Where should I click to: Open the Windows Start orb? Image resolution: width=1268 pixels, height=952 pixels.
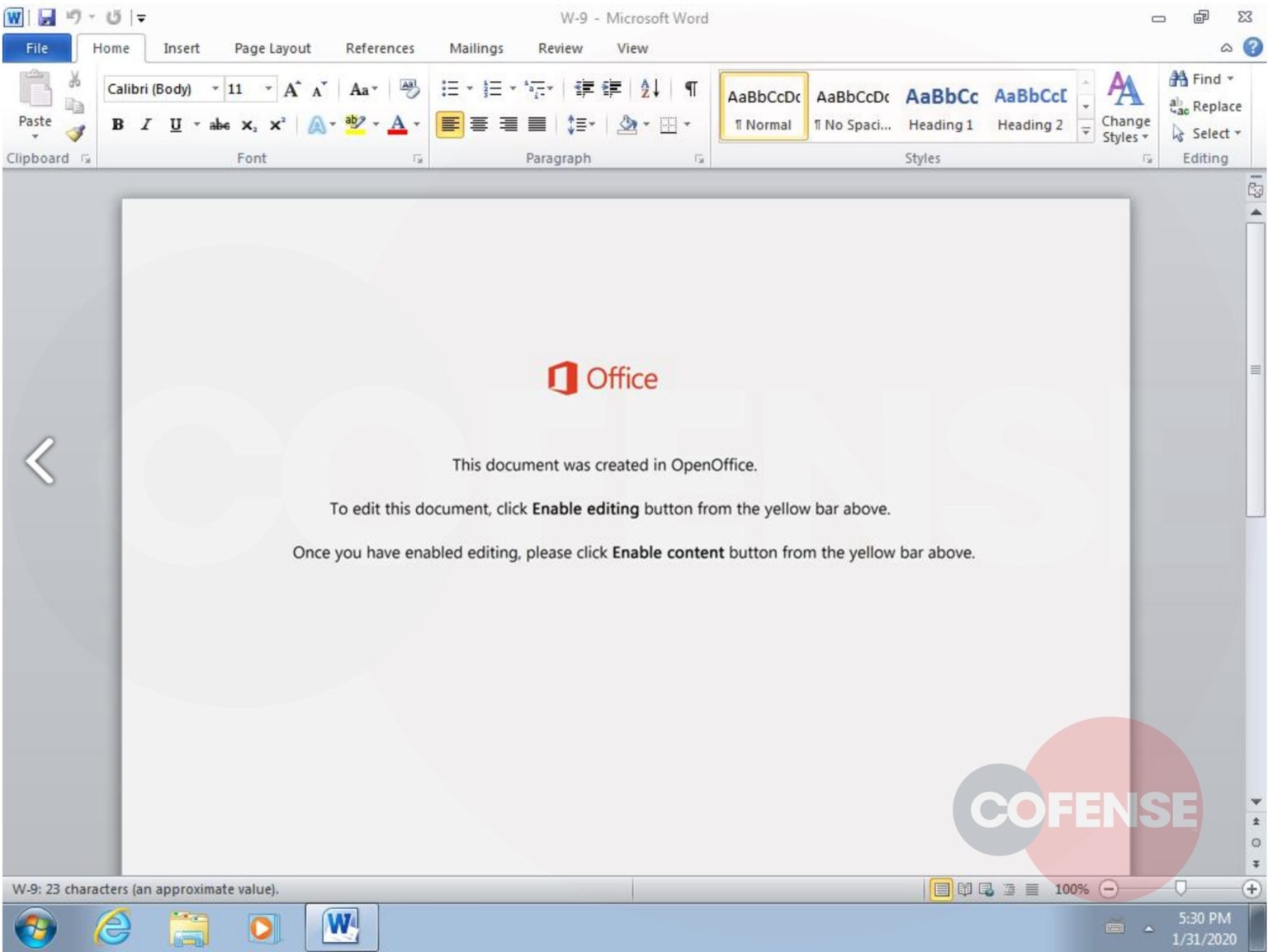pyautogui.click(x=35, y=927)
